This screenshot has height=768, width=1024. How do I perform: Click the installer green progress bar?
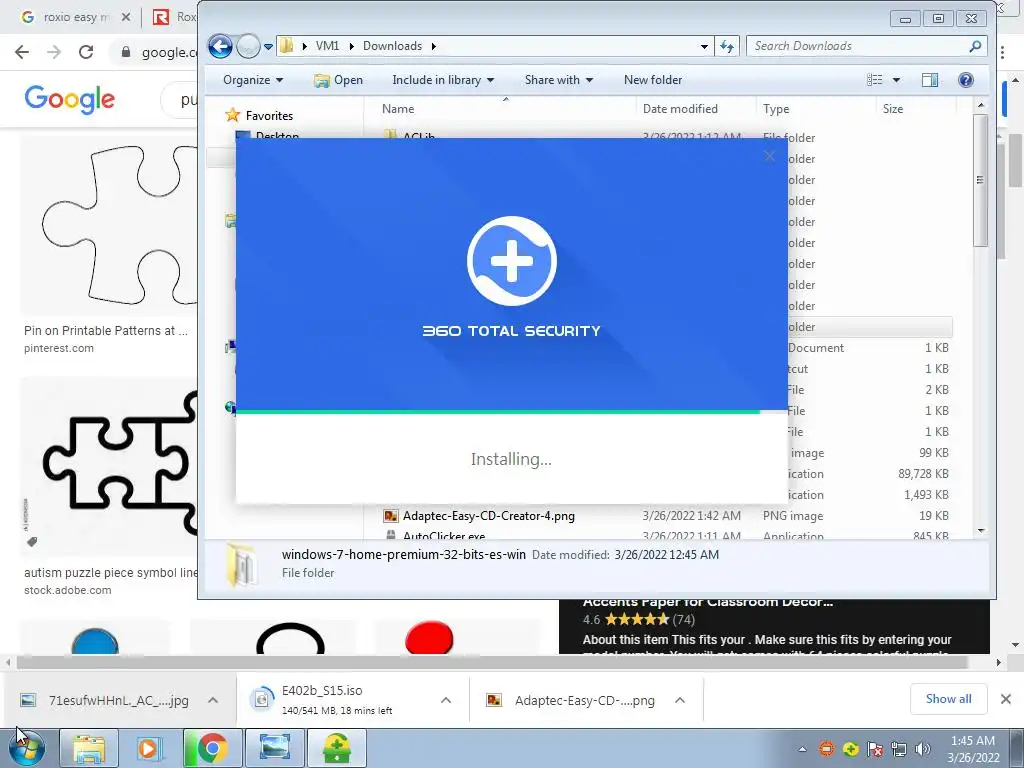[498, 411]
